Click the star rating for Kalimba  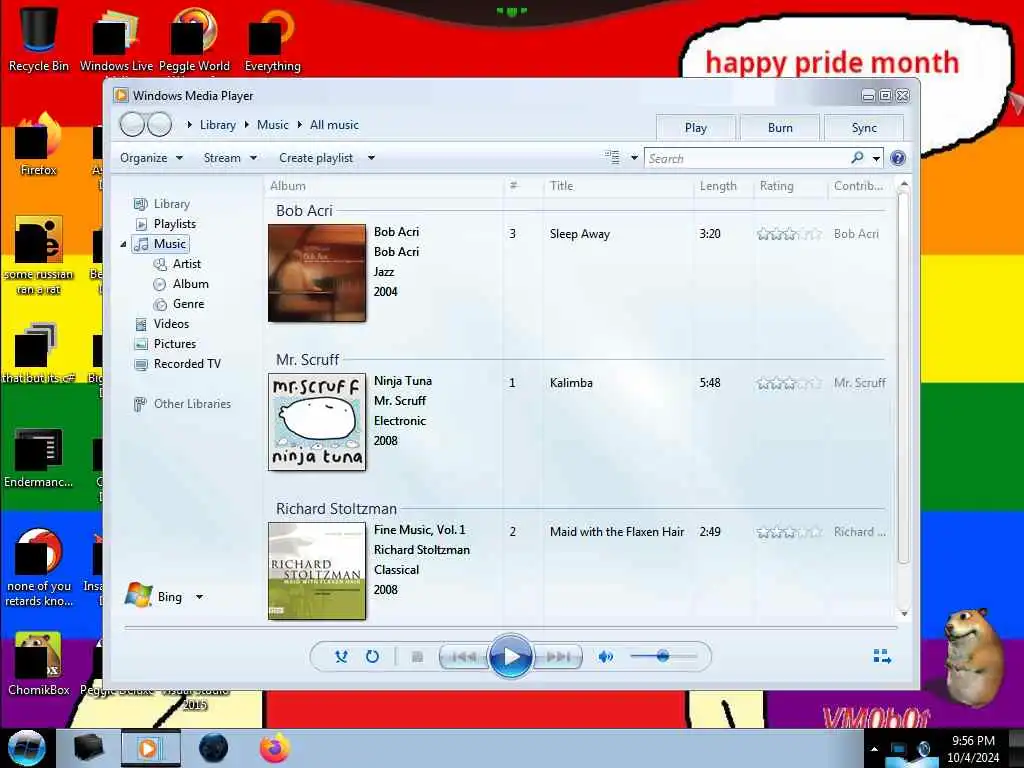789,383
